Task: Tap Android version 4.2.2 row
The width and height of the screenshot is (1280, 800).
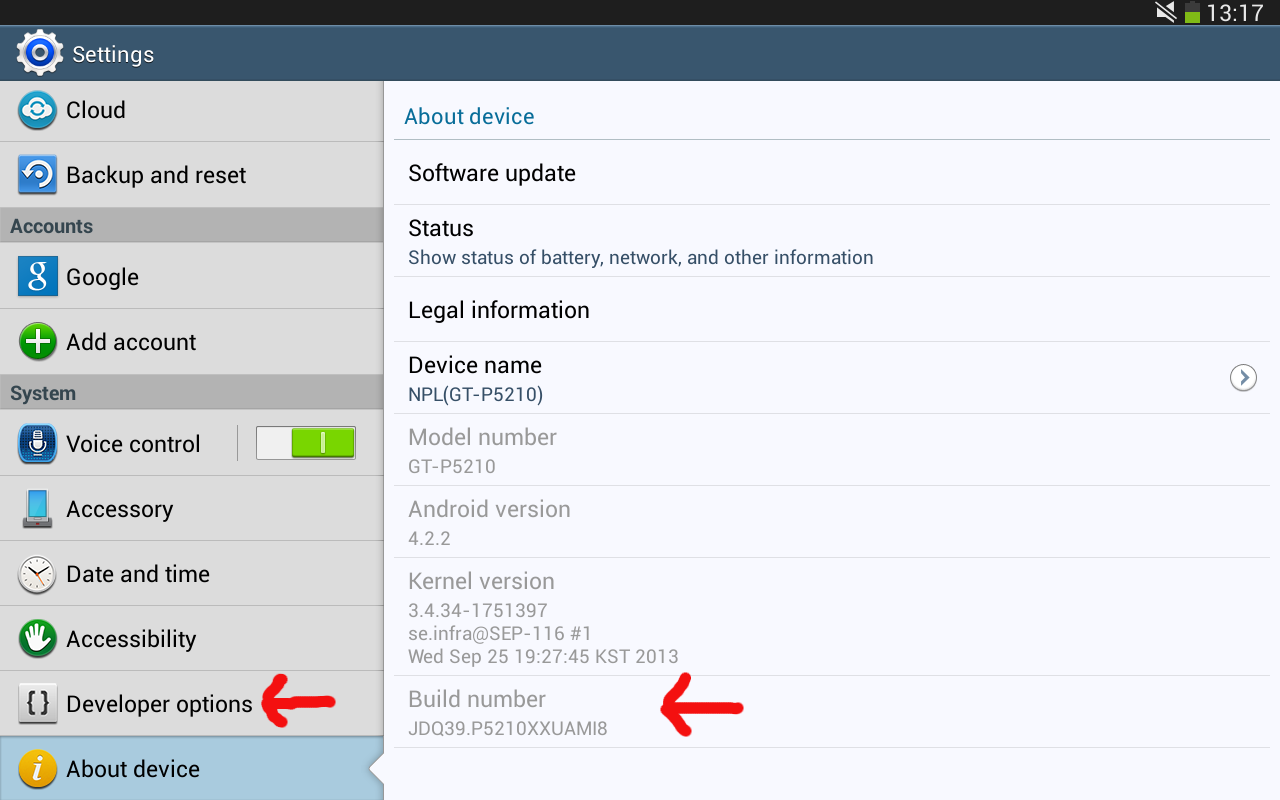Action: pos(832,522)
